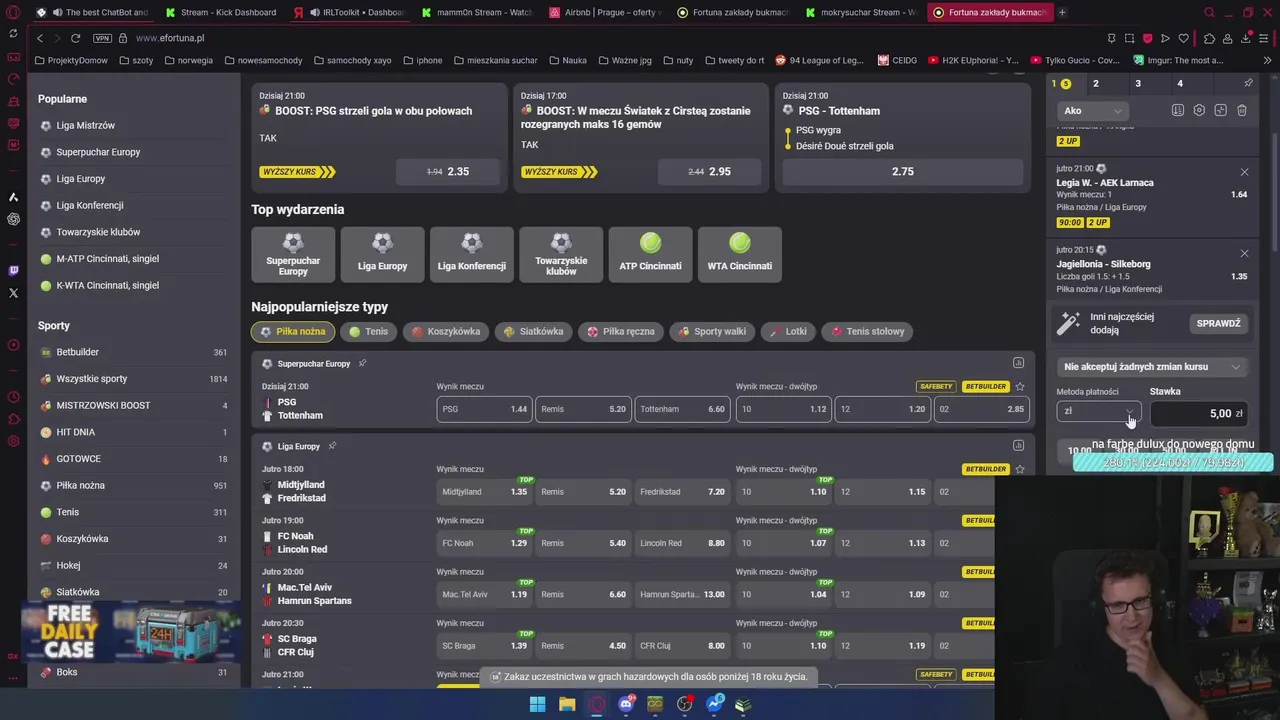Image resolution: width=1280 pixels, height=720 pixels.
Task: Pin the bet slip panel
Action: 1248,84
